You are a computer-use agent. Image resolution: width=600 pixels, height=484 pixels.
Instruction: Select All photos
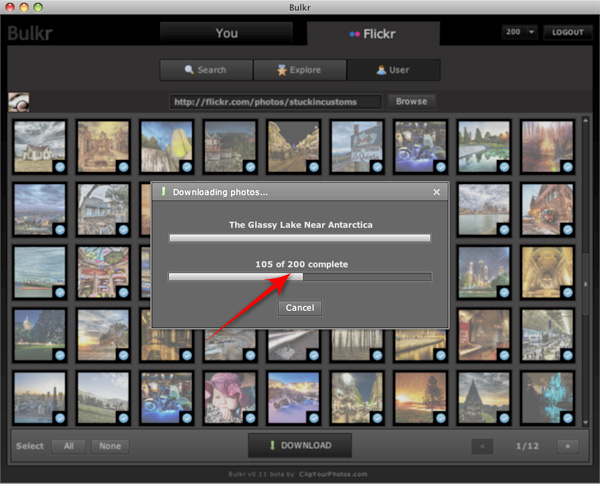69,446
